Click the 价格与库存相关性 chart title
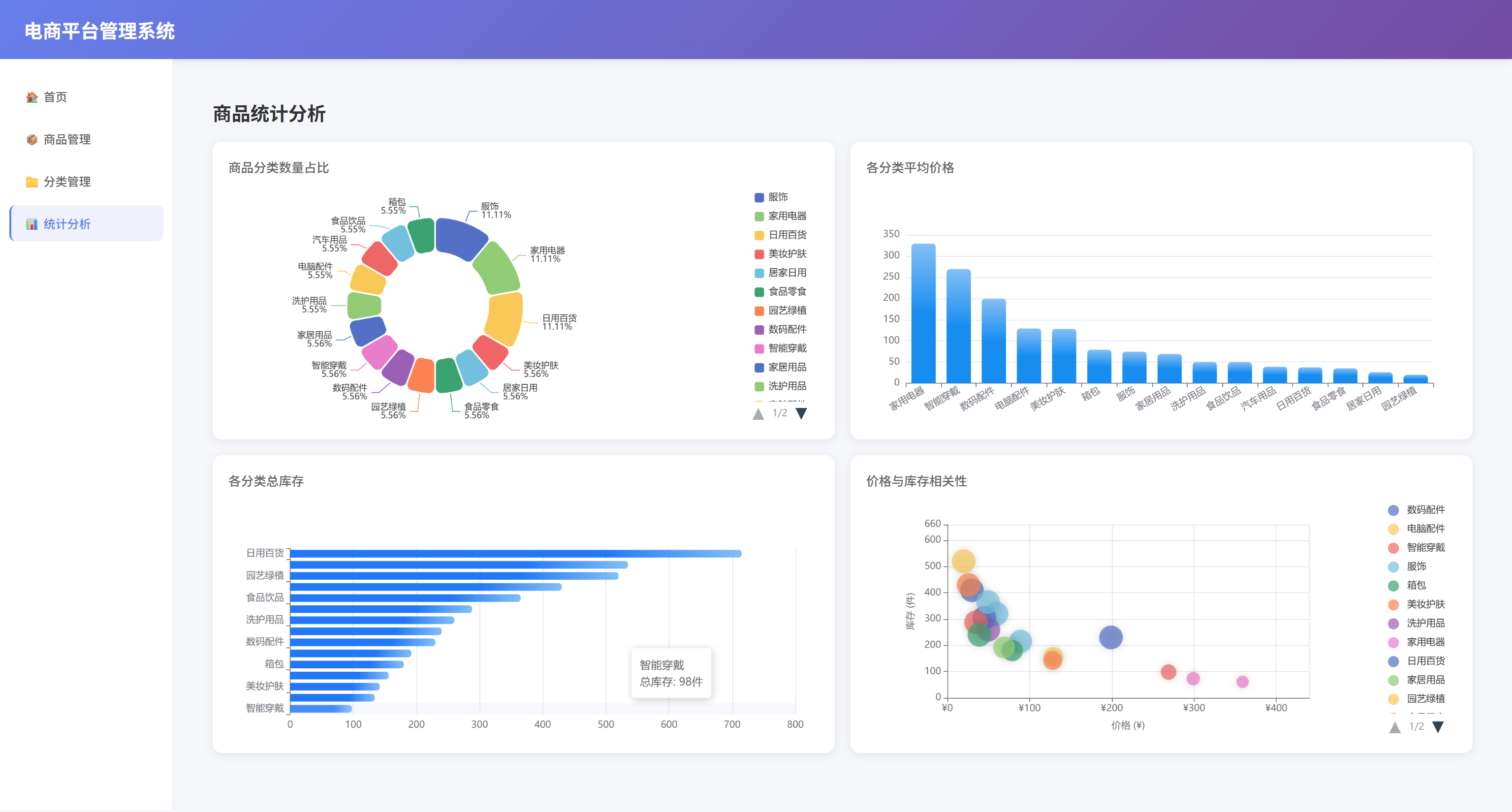1512x812 pixels. coord(917,481)
